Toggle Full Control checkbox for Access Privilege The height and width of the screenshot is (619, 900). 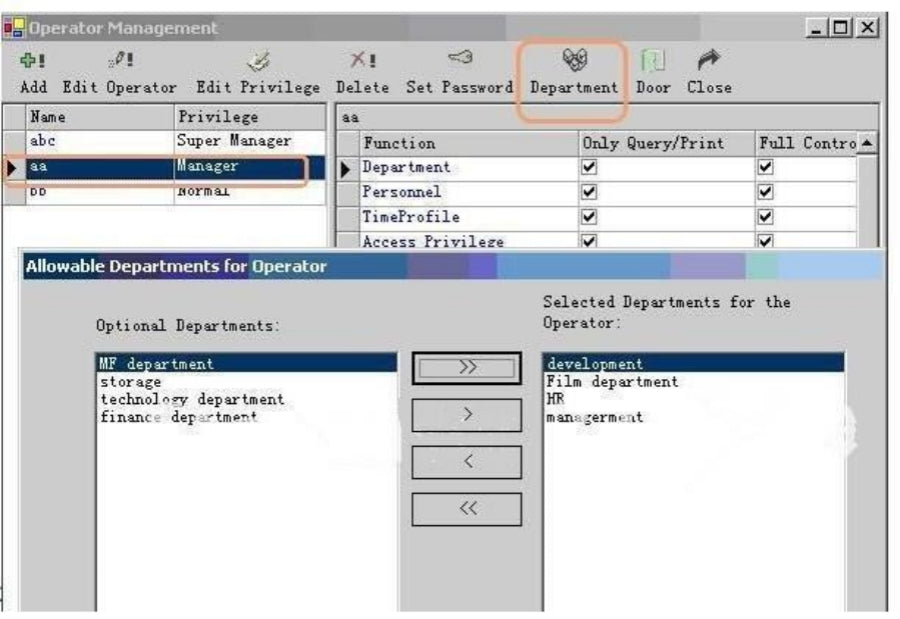tap(766, 241)
